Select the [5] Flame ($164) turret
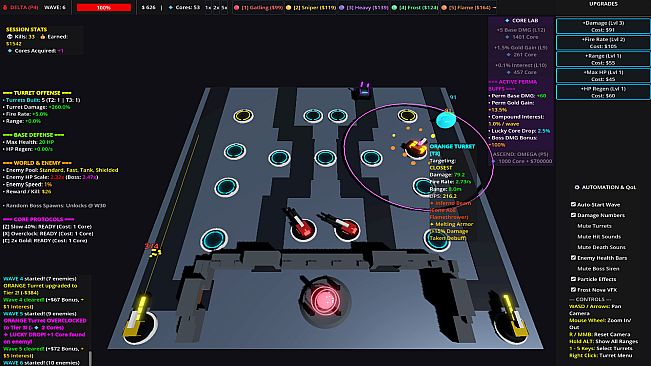The width and height of the screenshot is (651, 366). (x=466, y=7)
